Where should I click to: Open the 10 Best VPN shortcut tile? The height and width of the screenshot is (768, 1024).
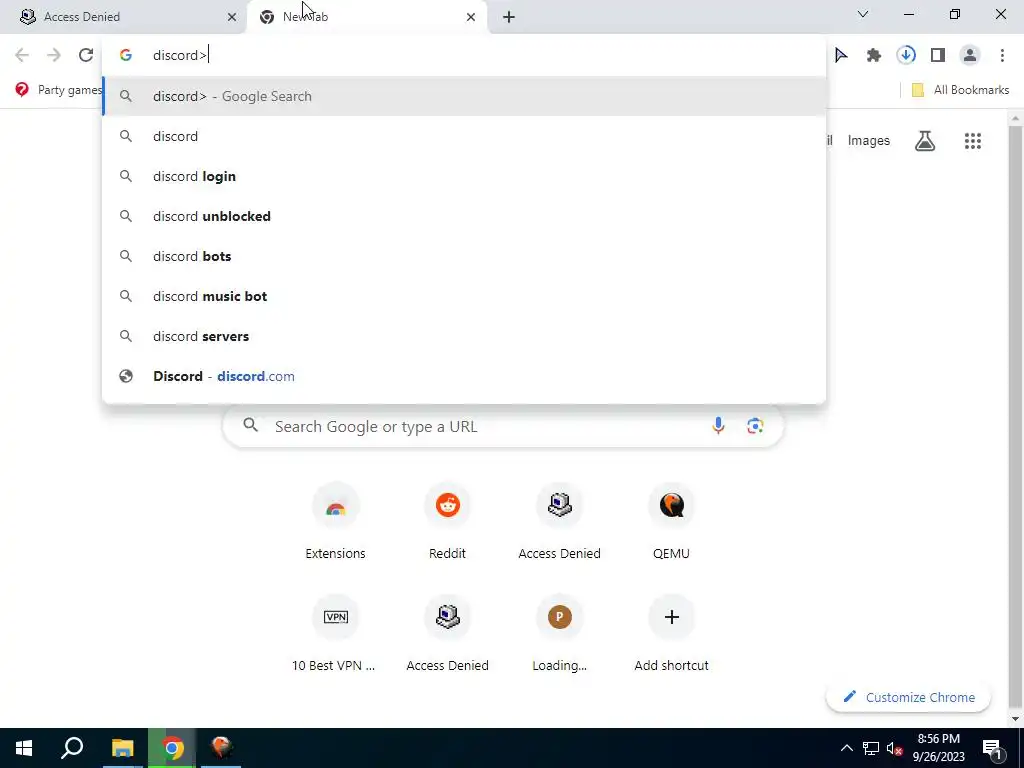(x=336, y=633)
